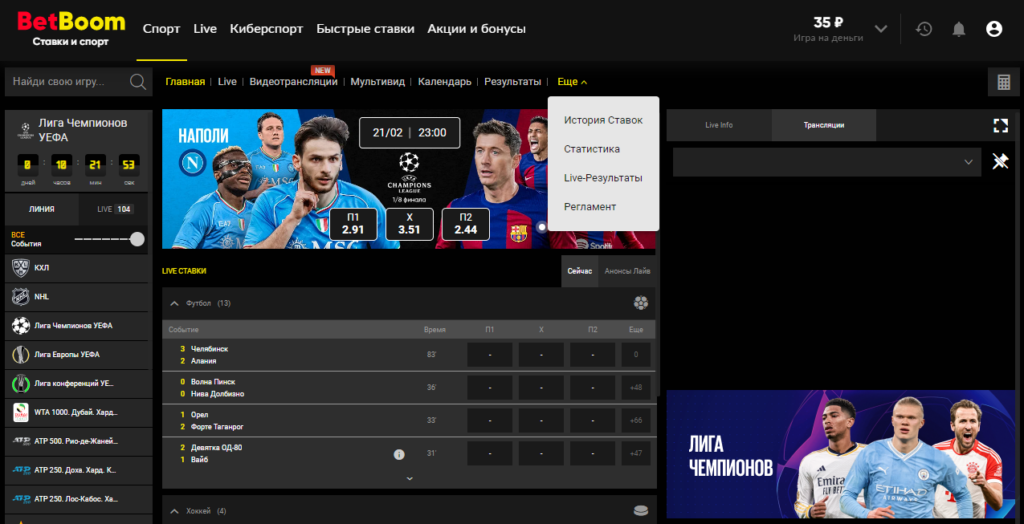Click banner carousel dot indicator

(541, 227)
